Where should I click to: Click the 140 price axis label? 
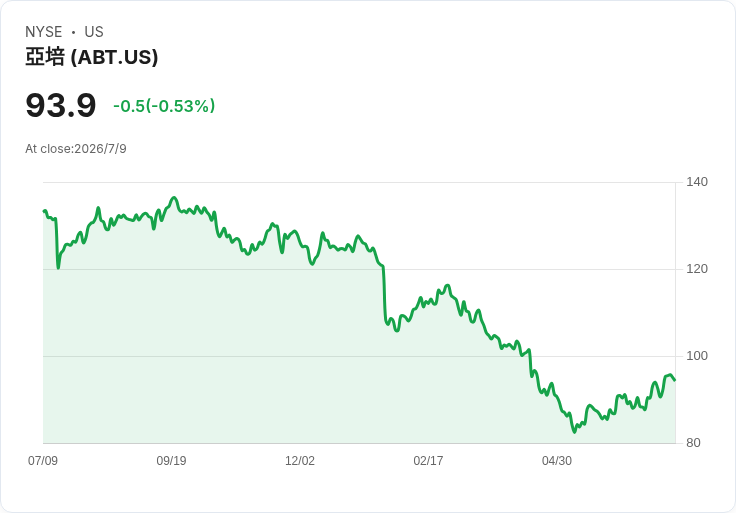(697, 182)
